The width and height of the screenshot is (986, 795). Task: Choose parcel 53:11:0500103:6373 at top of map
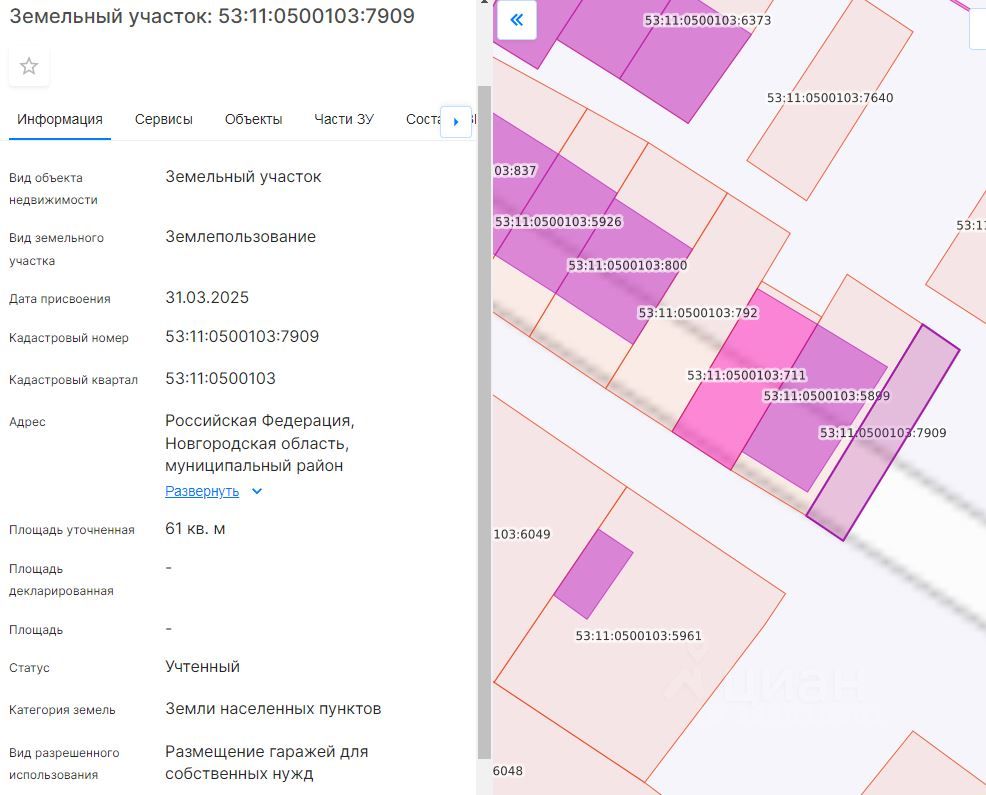pyautogui.click(x=690, y=60)
